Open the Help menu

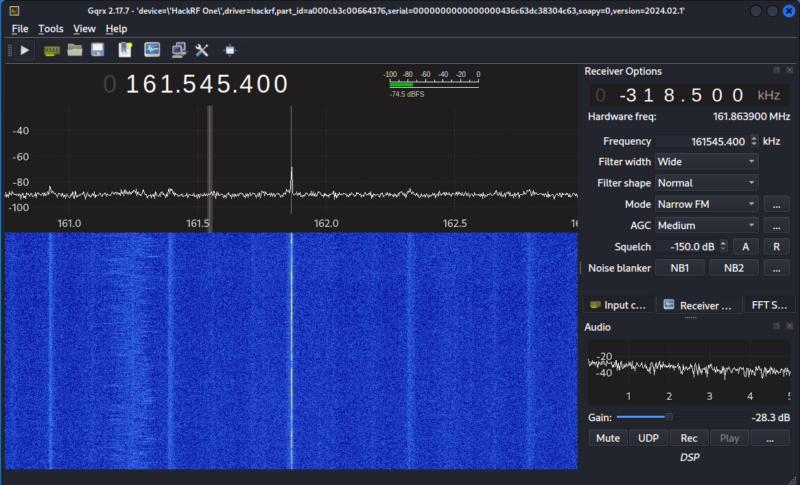coord(116,29)
